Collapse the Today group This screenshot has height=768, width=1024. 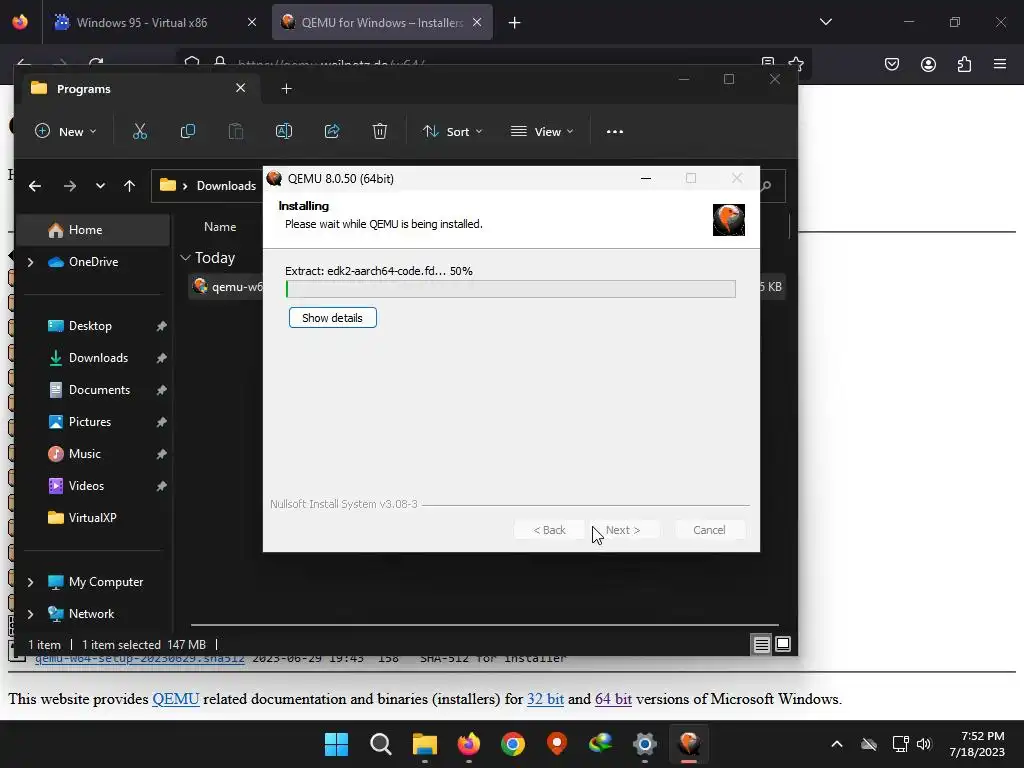click(185, 258)
